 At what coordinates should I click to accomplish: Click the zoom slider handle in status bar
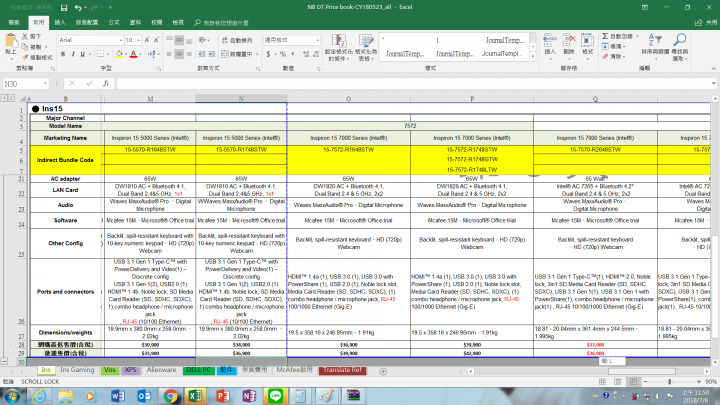click(670, 382)
